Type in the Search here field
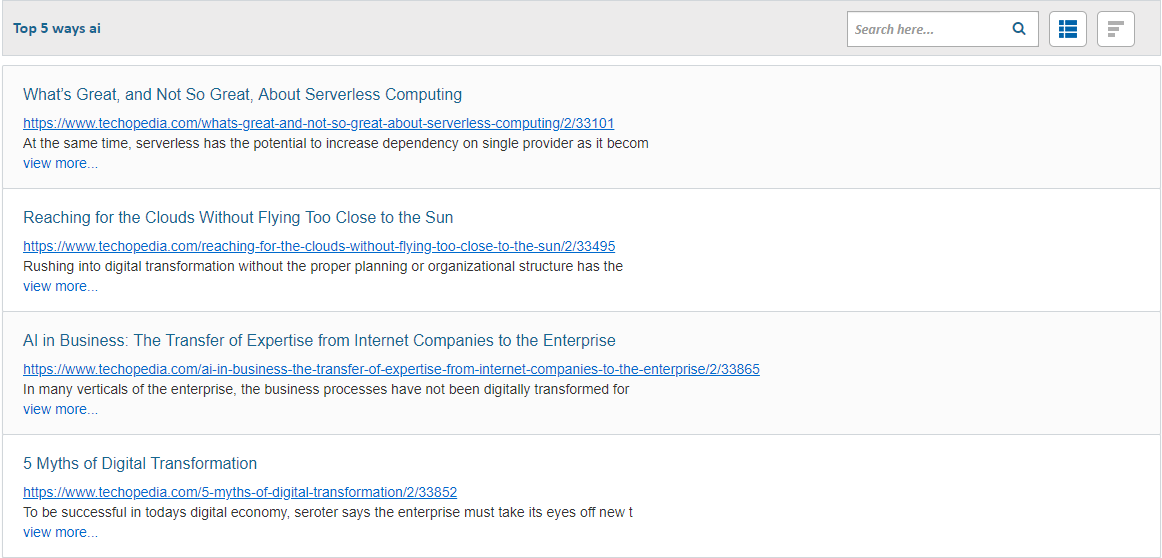Image resolution: width=1162 pixels, height=558 pixels. pos(925,29)
